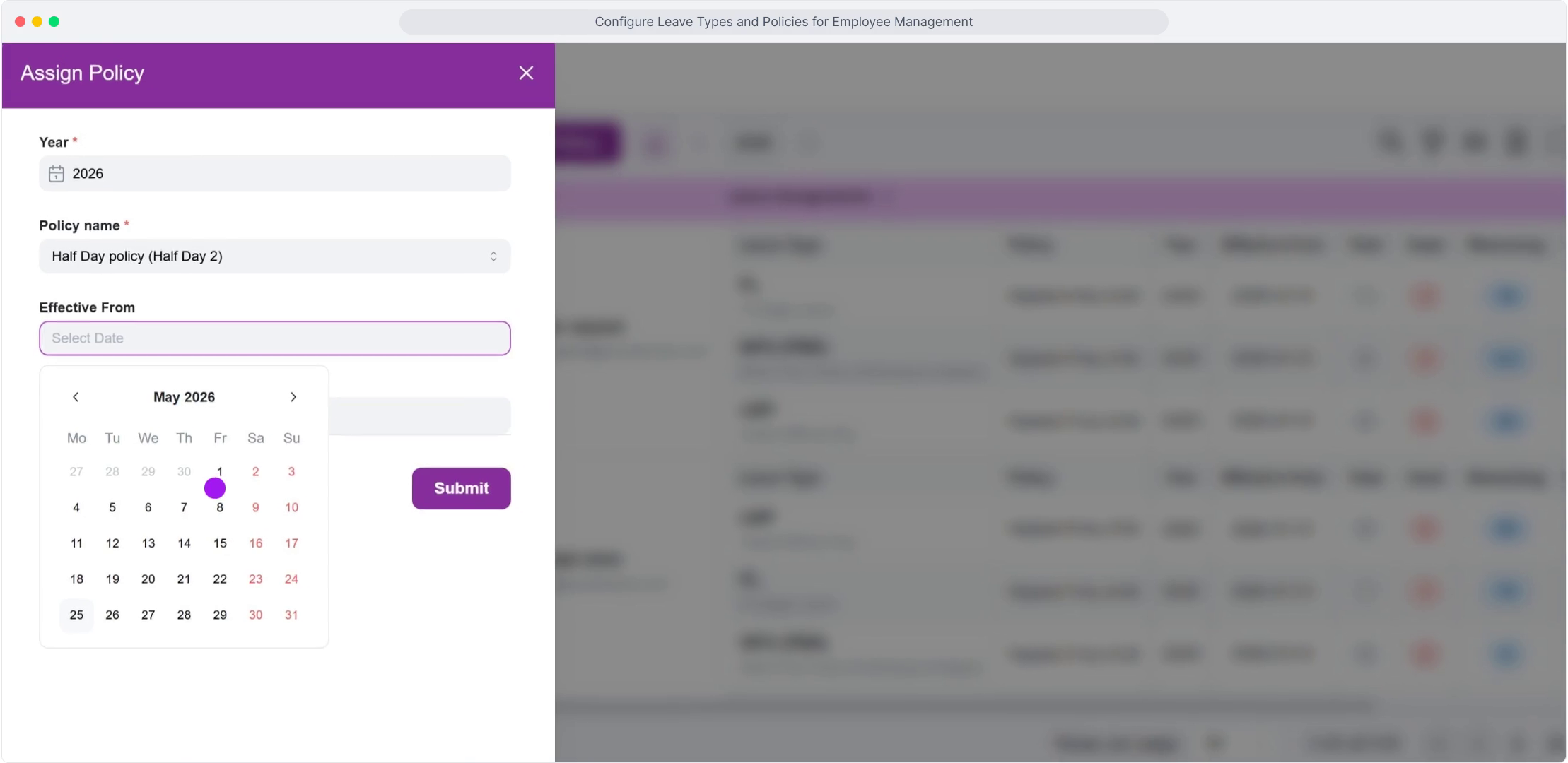Click the red macOS close button
1568x763 pixels.
click(20, 22)
